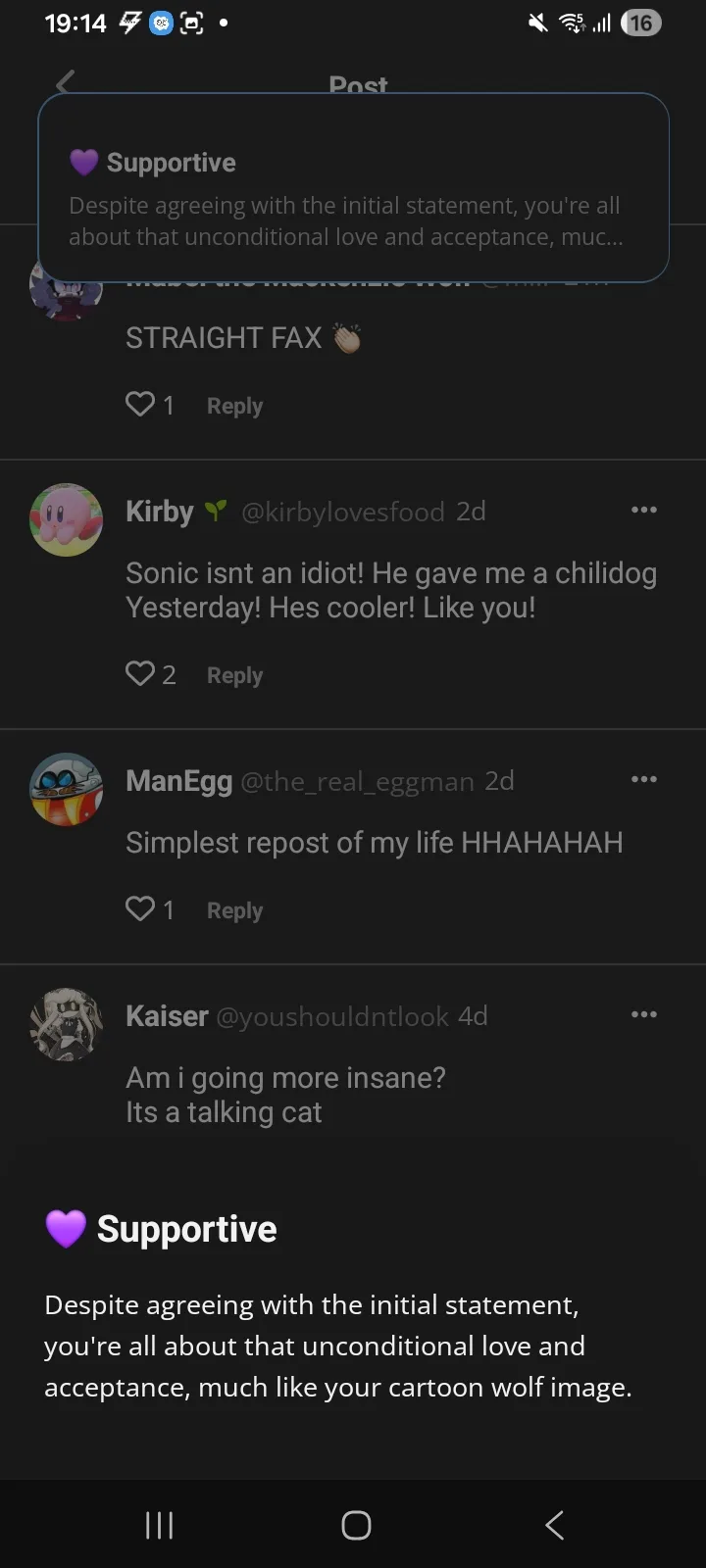Reply to ManEgg's comment
Screen dimensions: 706x1568
pos(234,910)
